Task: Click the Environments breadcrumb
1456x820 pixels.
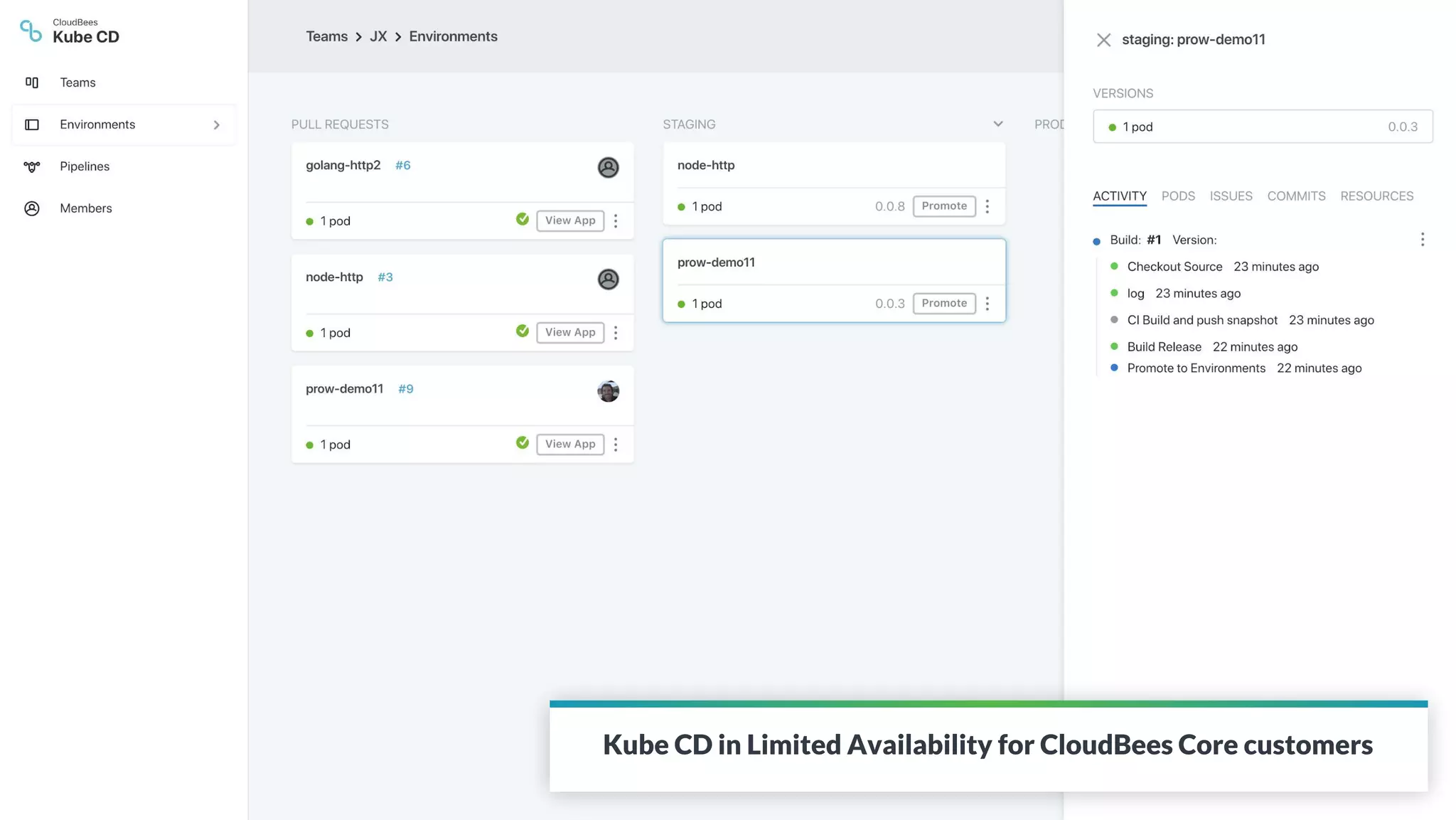Action: pos(453,36)
